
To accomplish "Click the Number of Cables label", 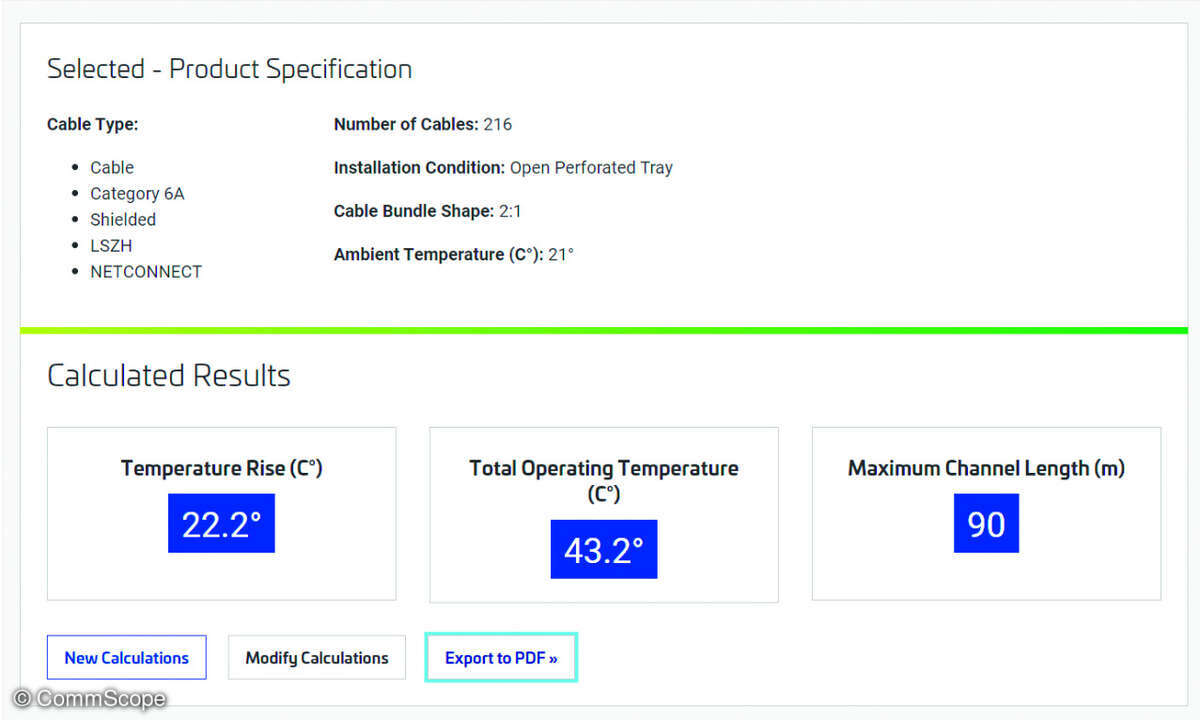I will 405,125.
